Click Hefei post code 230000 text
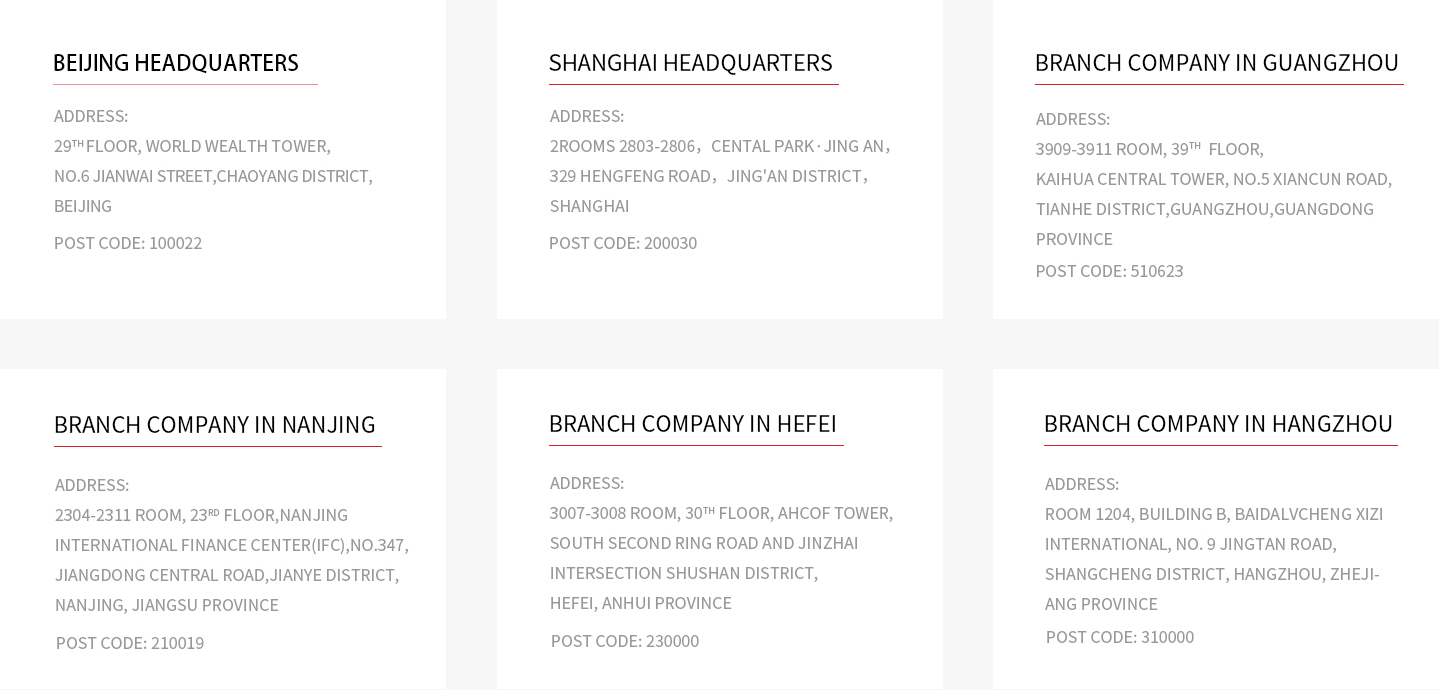This screenshot has width=1439, height=690. [x=625, y=641]
